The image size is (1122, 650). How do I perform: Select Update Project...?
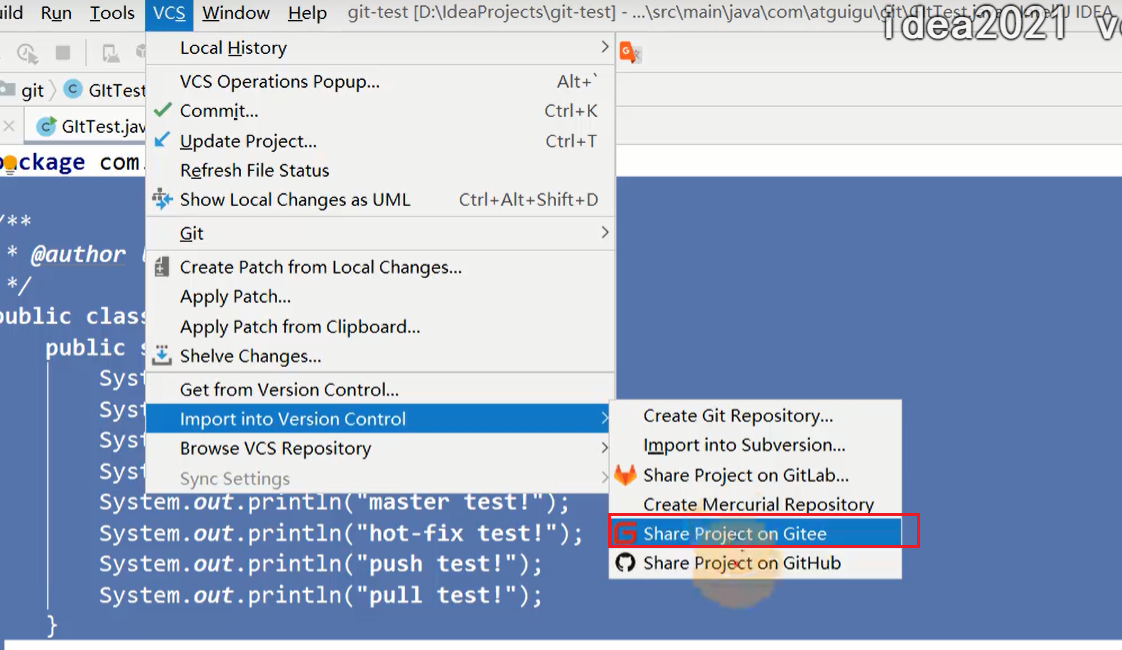coord(380,141)
